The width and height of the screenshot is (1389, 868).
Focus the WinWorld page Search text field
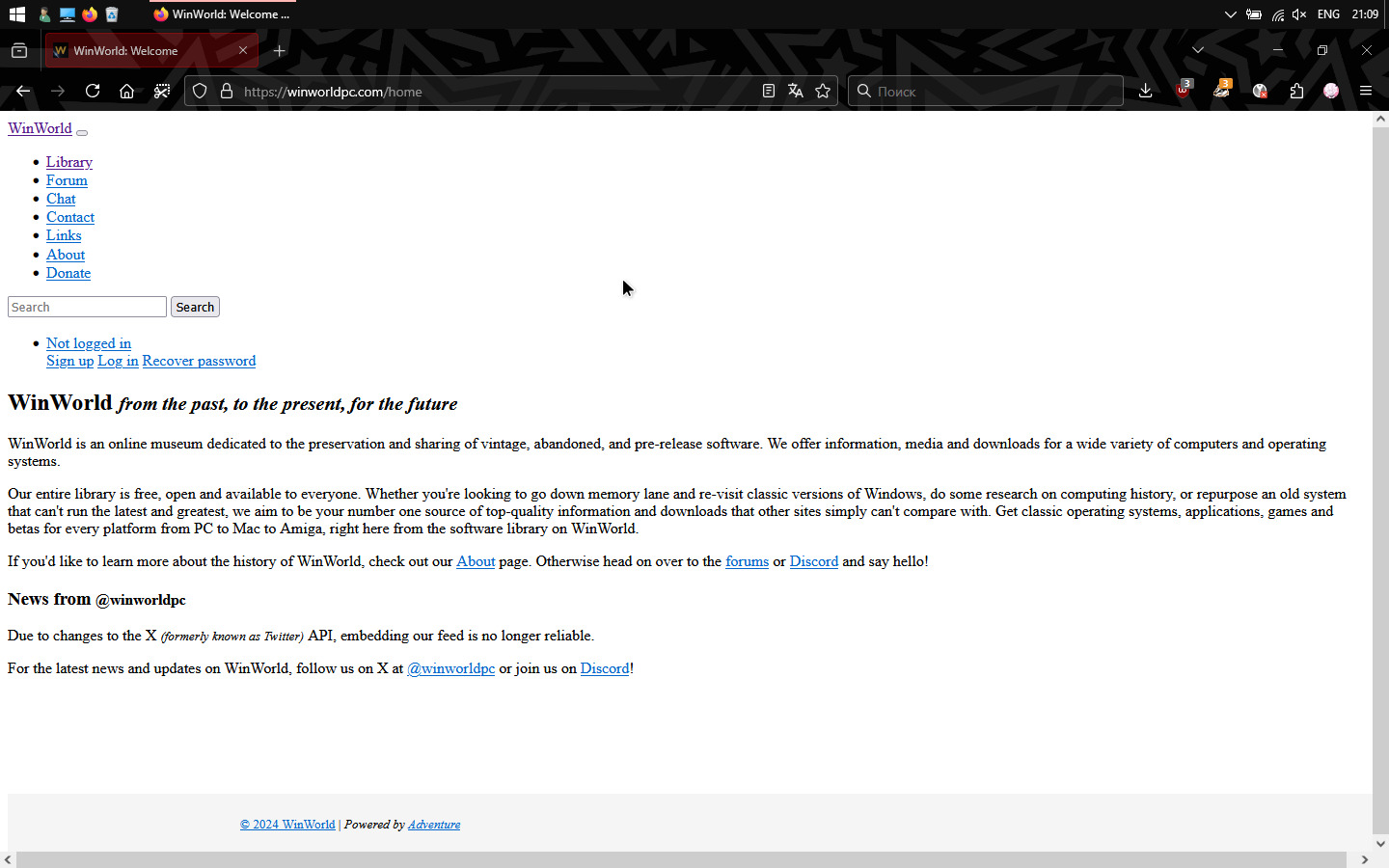pyautogui.click(x=87, y=307)
